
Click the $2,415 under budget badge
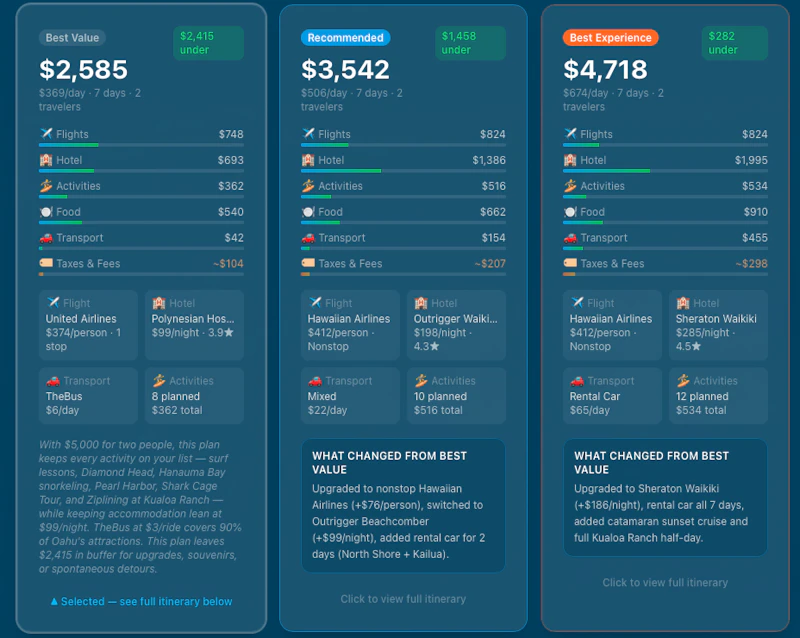[x=208, y=43]
